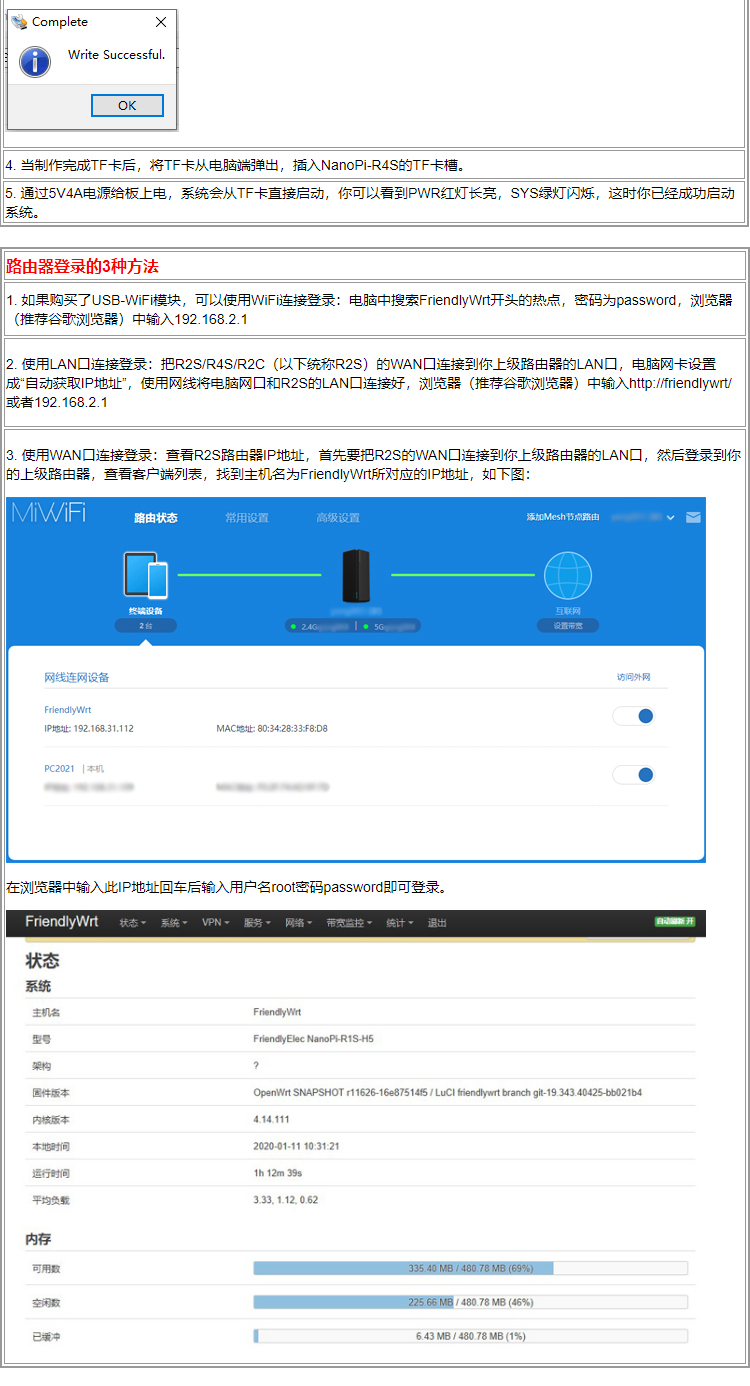Click the black router device icon
The image size is (750, 1386).
pos(357,576)
